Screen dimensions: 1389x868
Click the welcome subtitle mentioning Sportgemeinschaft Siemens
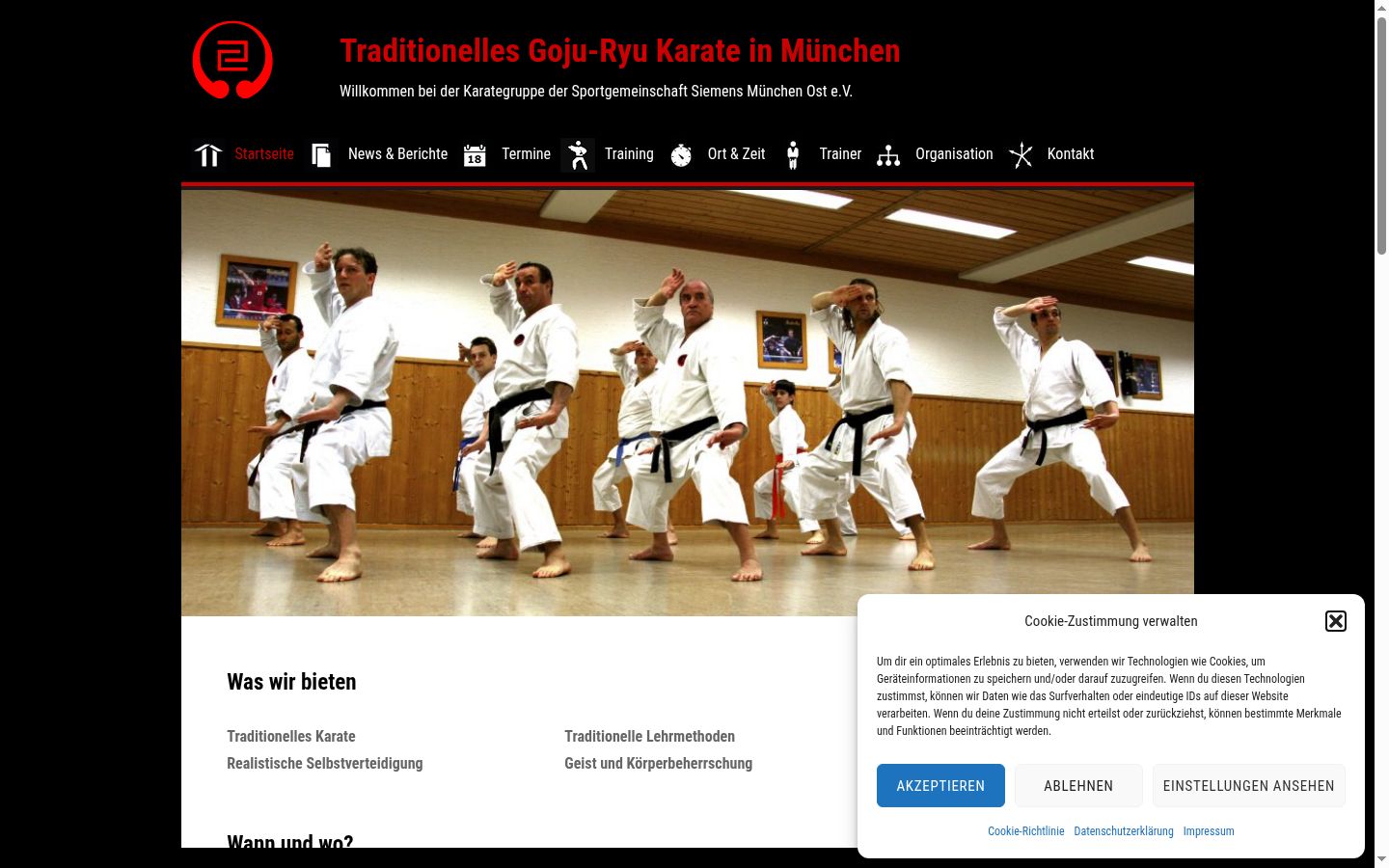point(596,92)
